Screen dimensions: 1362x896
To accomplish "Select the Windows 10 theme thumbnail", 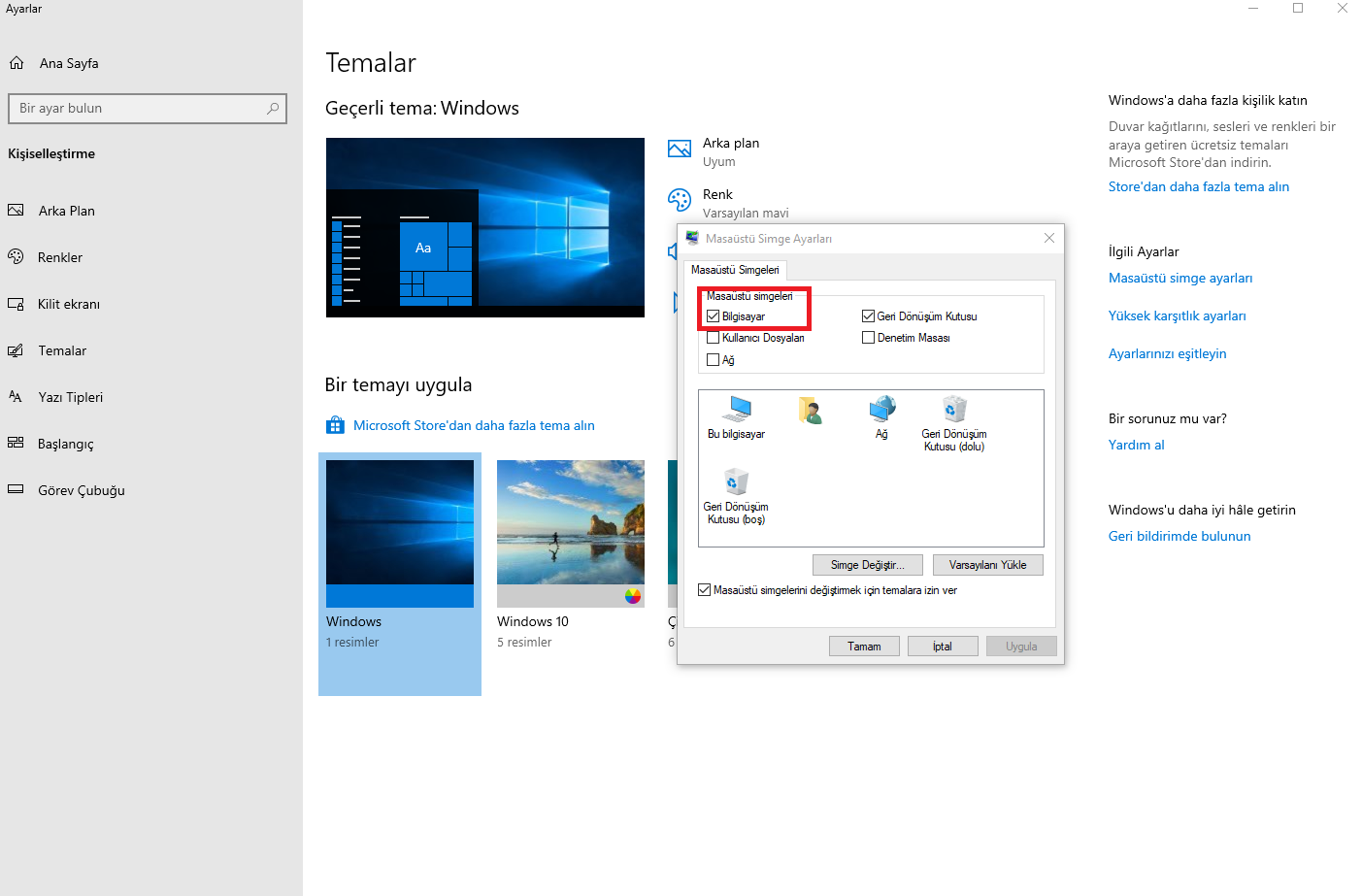I will pos(571,534).
